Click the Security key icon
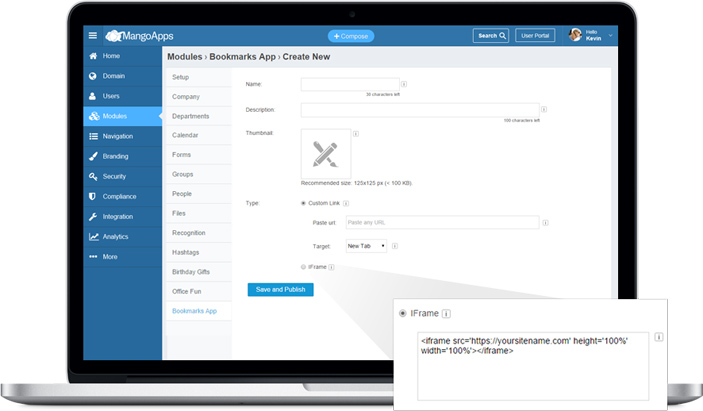The height and width of the screenshot is (411, 703). coord(93,176)
